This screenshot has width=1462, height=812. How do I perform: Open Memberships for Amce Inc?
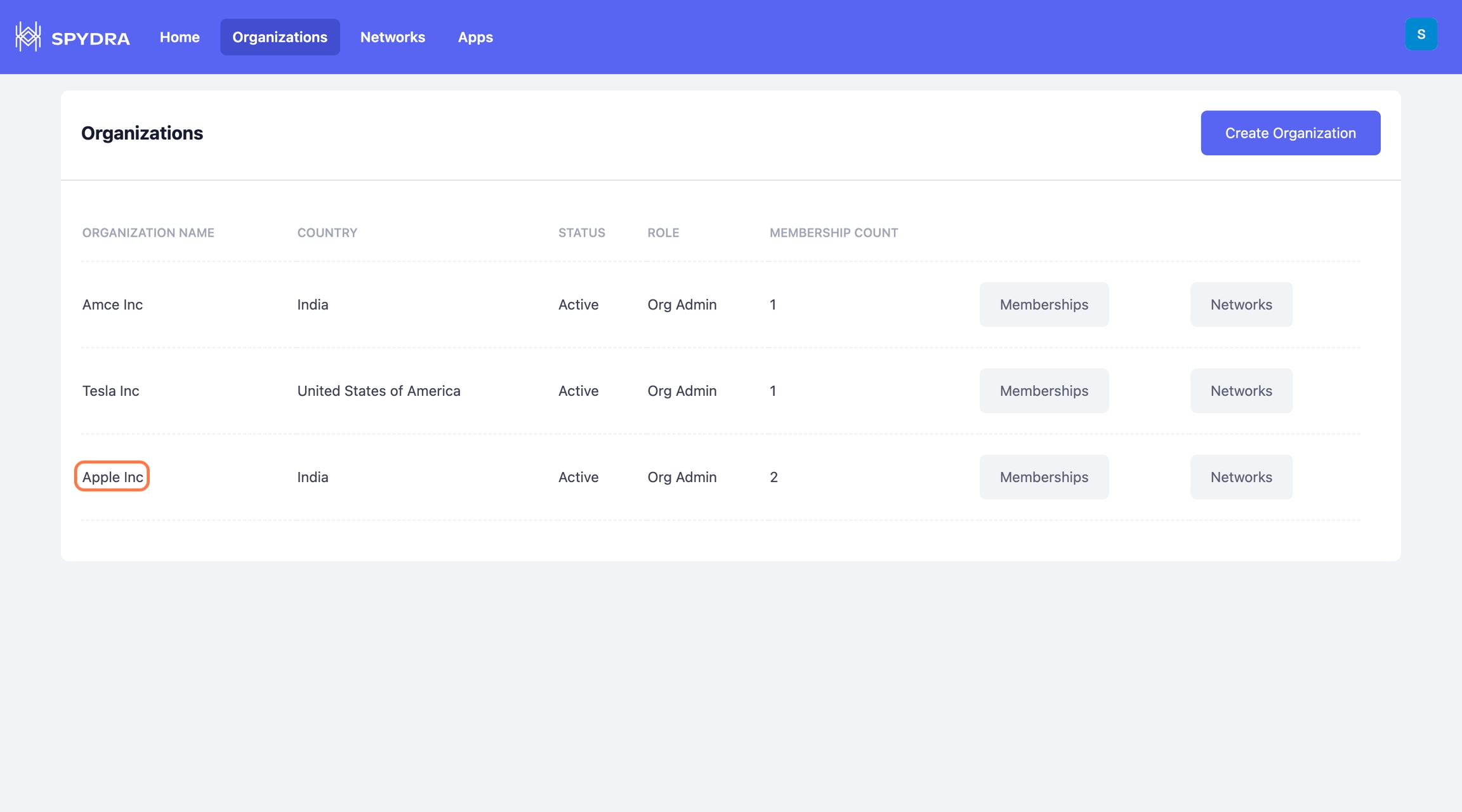tap(1044, 304)
